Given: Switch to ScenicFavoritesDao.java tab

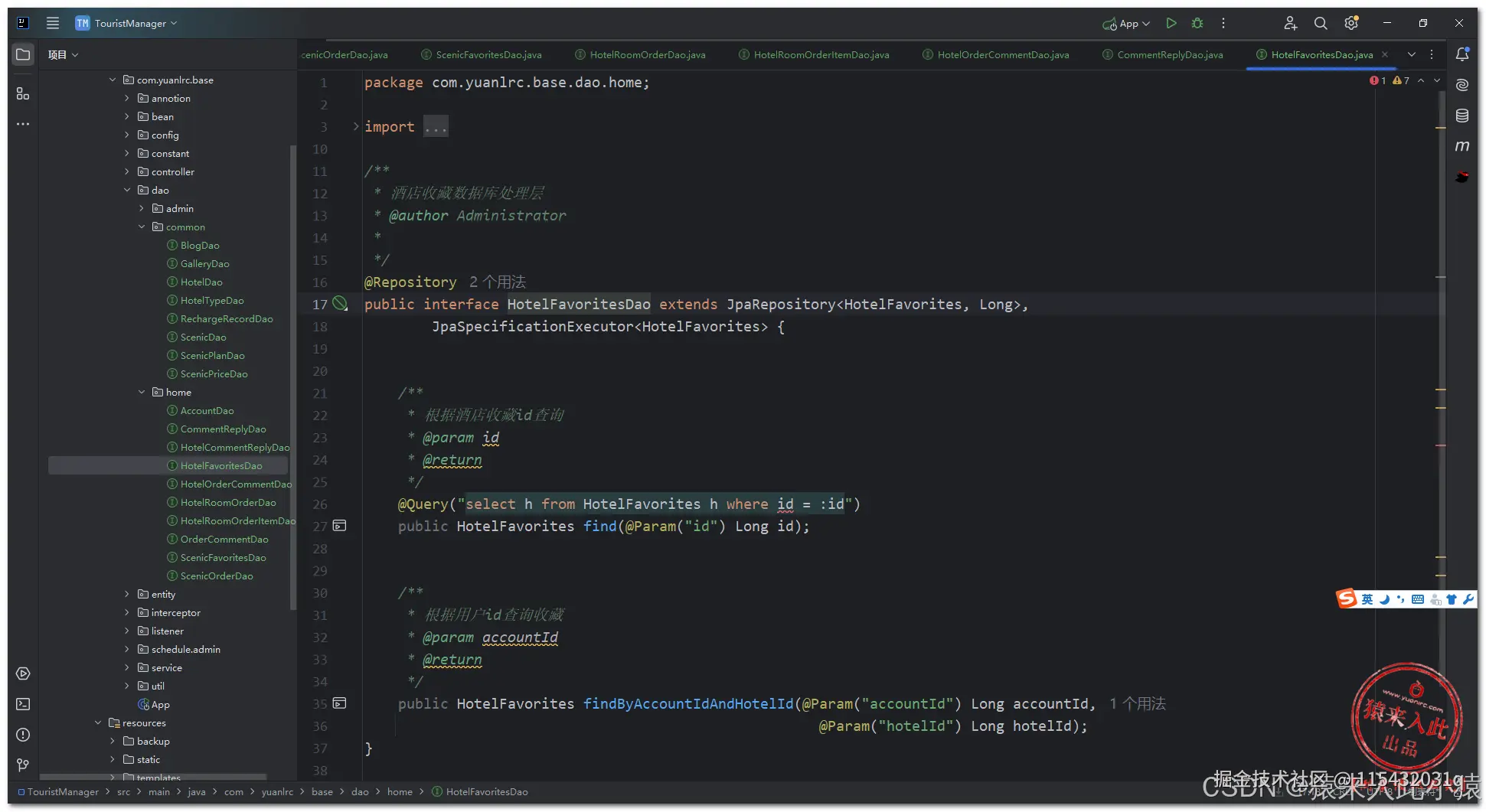Looking at the screenshot, I should point(482,54).
